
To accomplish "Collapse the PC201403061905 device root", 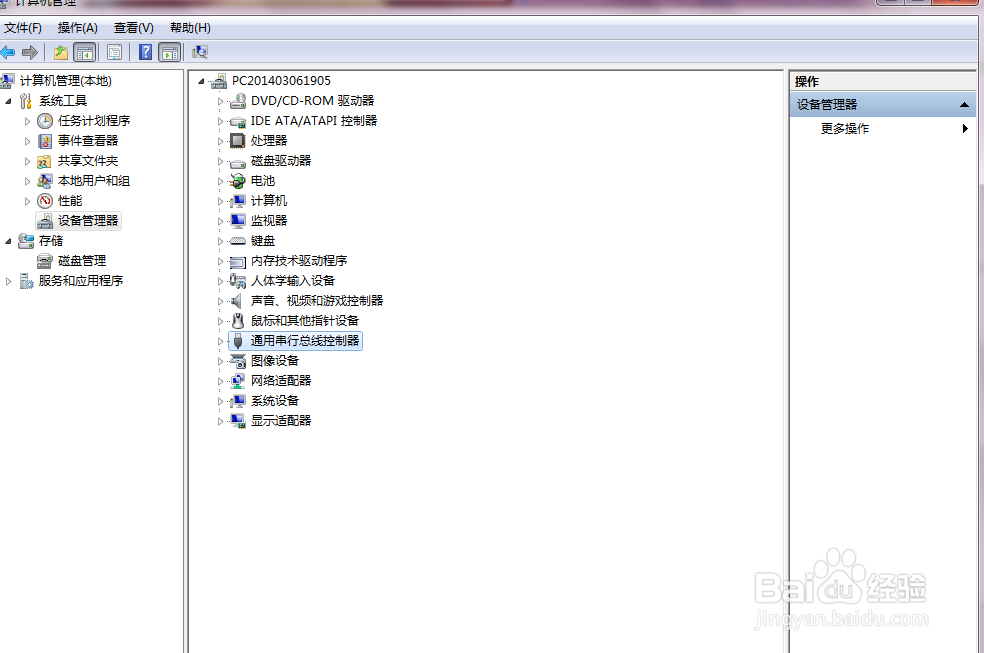I will point(201,81).
